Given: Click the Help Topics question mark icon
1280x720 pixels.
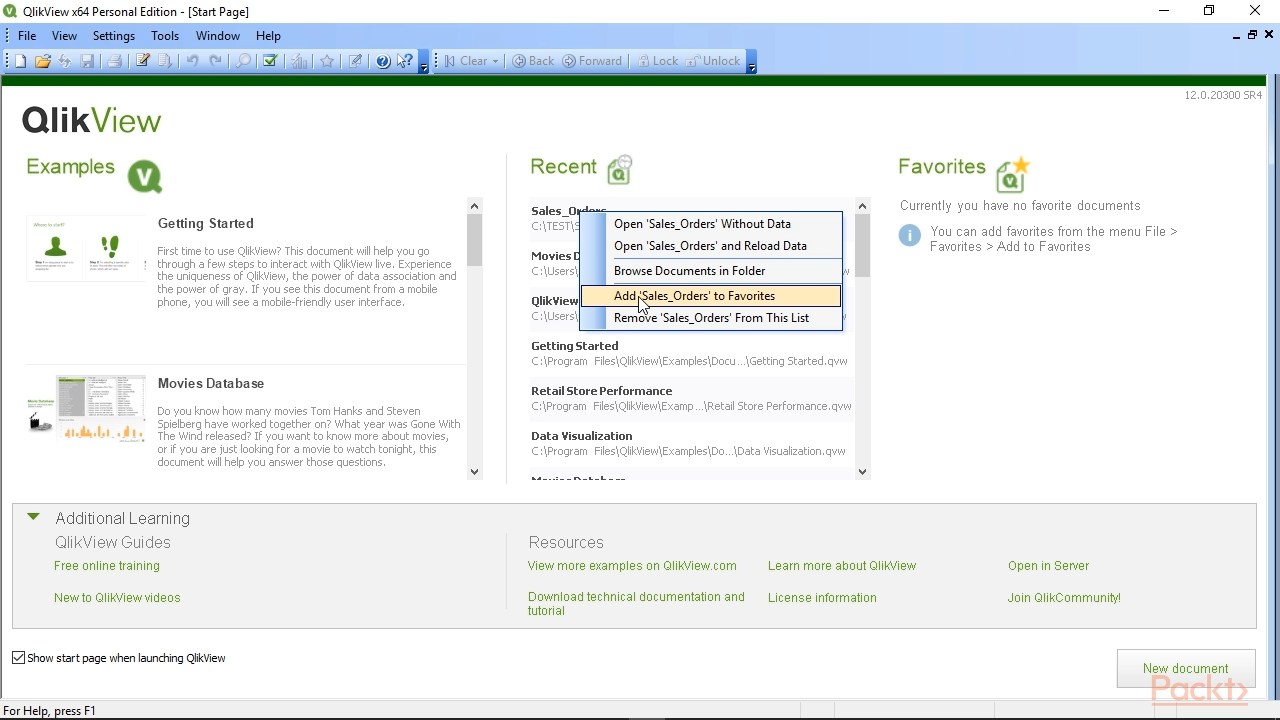Looking at the screenshot, I should [x=383, y=61].
